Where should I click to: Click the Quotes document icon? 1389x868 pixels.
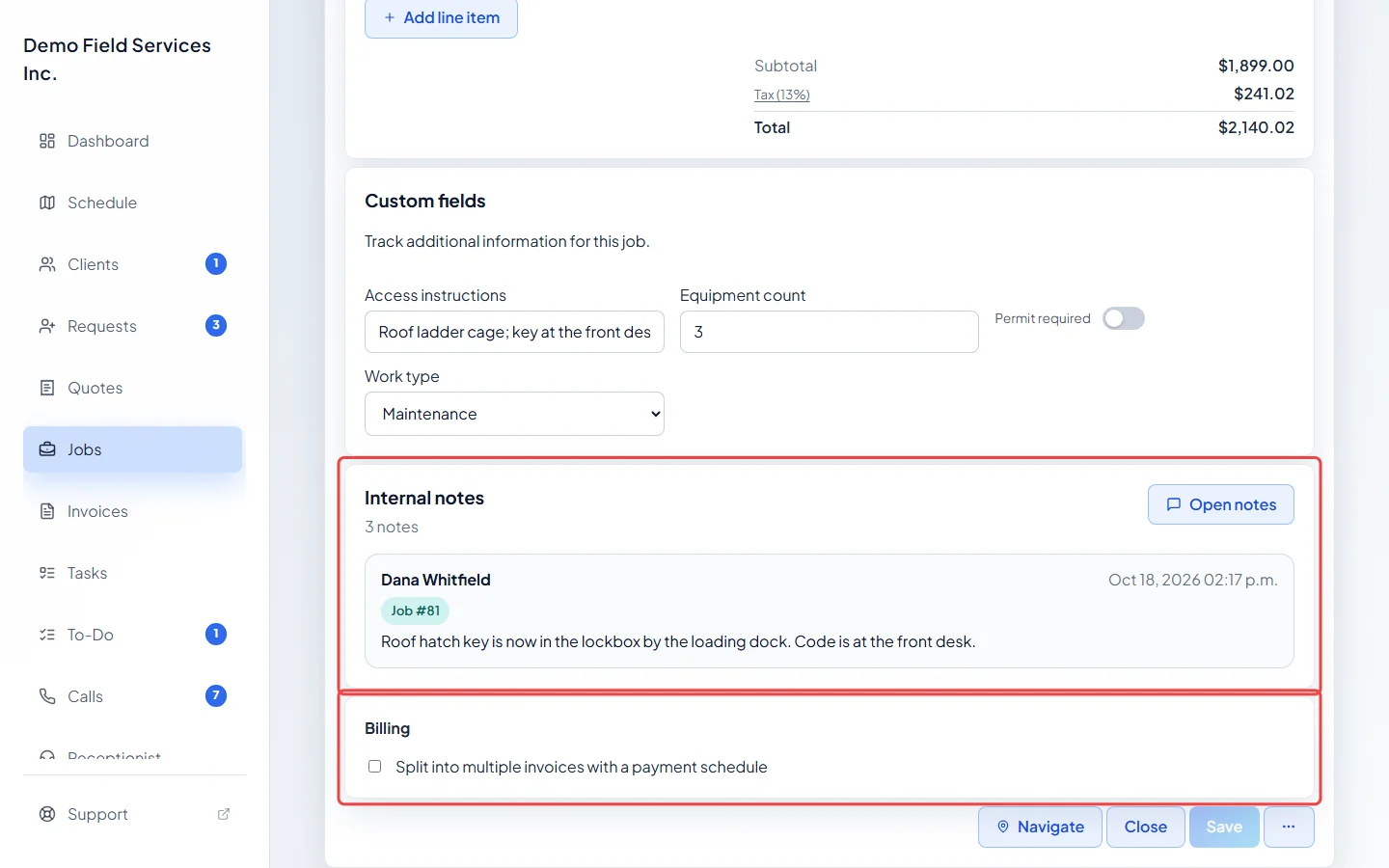click(47, 388)
